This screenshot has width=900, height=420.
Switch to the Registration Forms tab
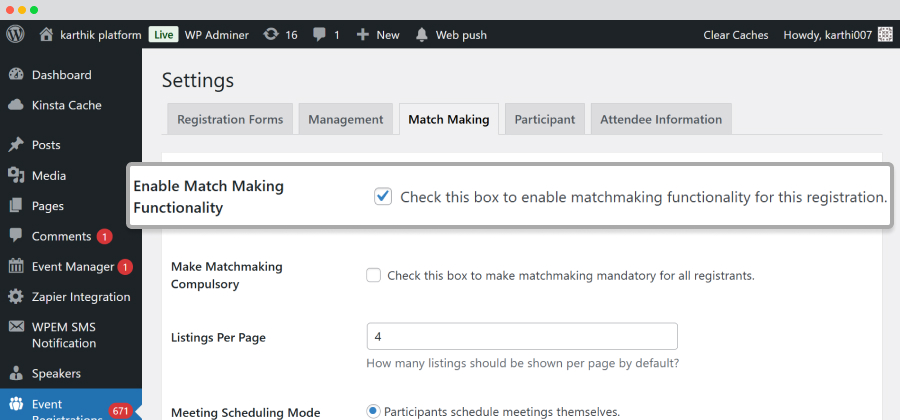[230, 119]
